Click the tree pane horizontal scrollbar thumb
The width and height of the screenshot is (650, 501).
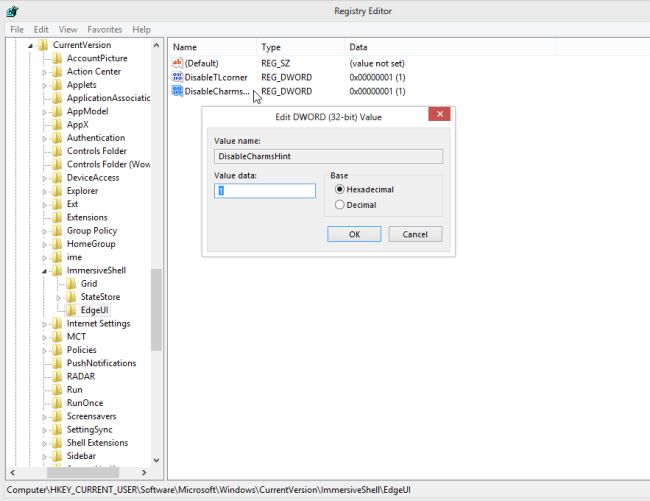click(83, 472)
